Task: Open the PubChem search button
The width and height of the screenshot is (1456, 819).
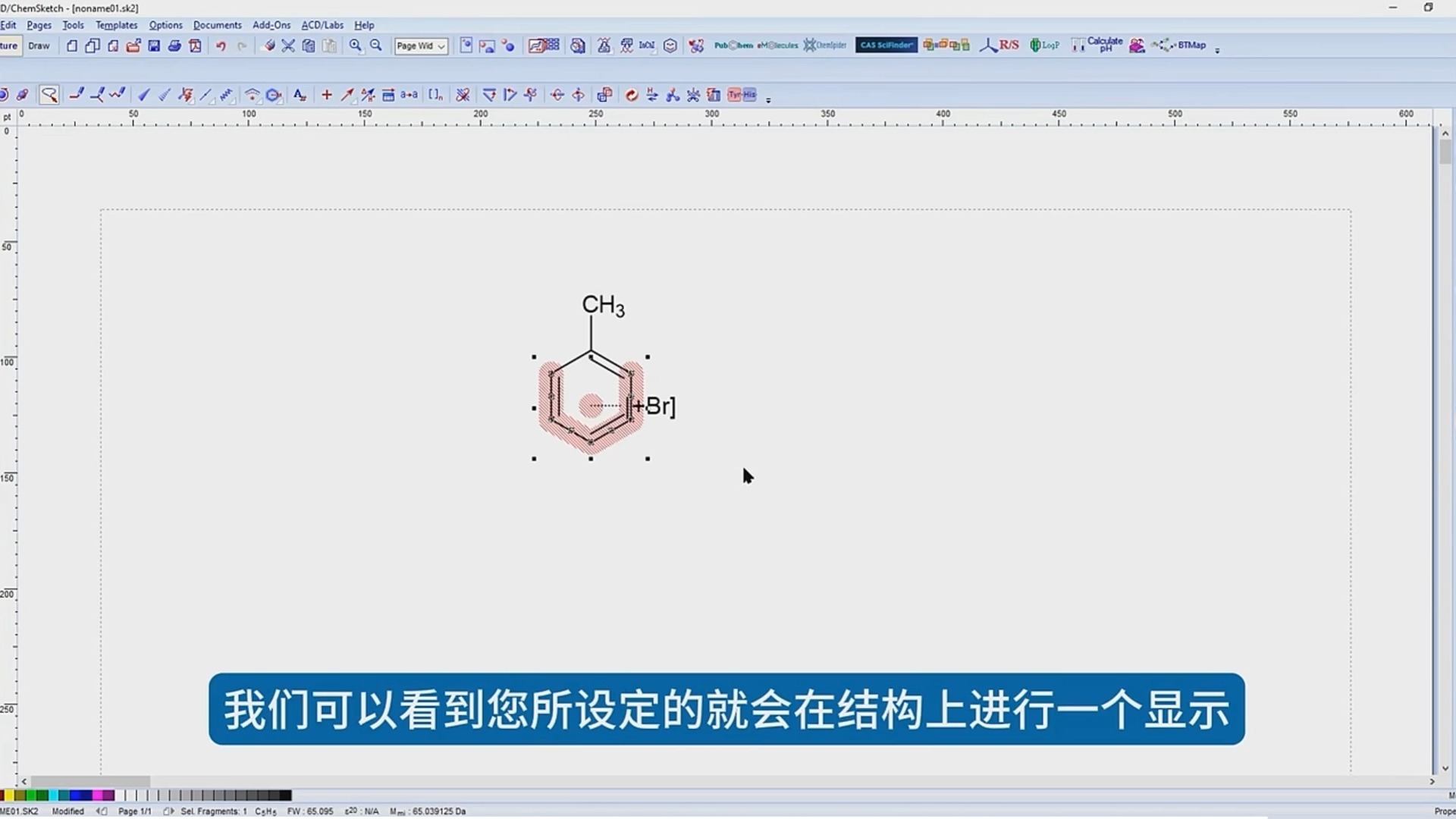Action: click(x=733, y=45)
